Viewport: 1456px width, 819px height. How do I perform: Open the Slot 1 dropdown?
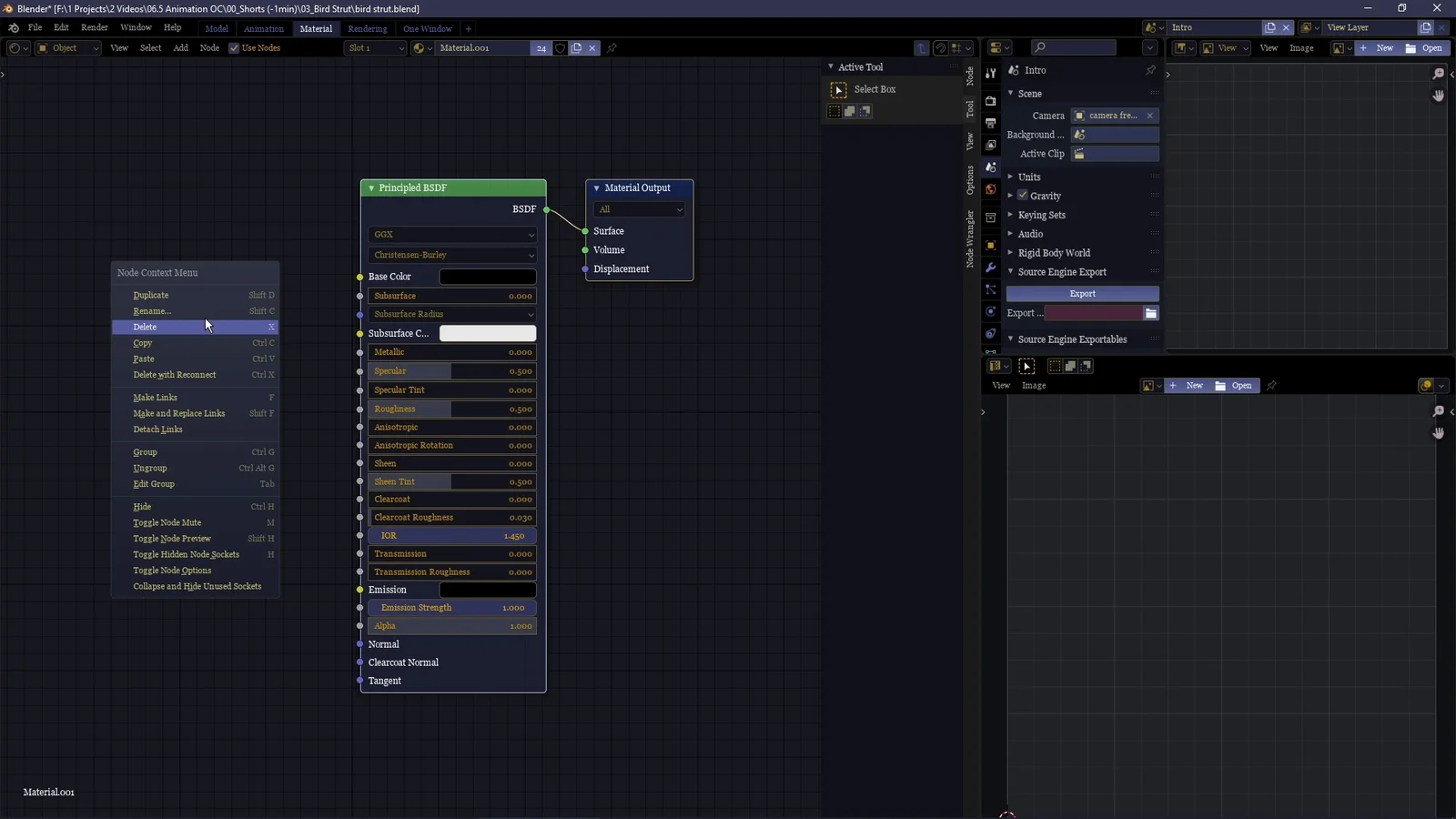pos(375,48)
